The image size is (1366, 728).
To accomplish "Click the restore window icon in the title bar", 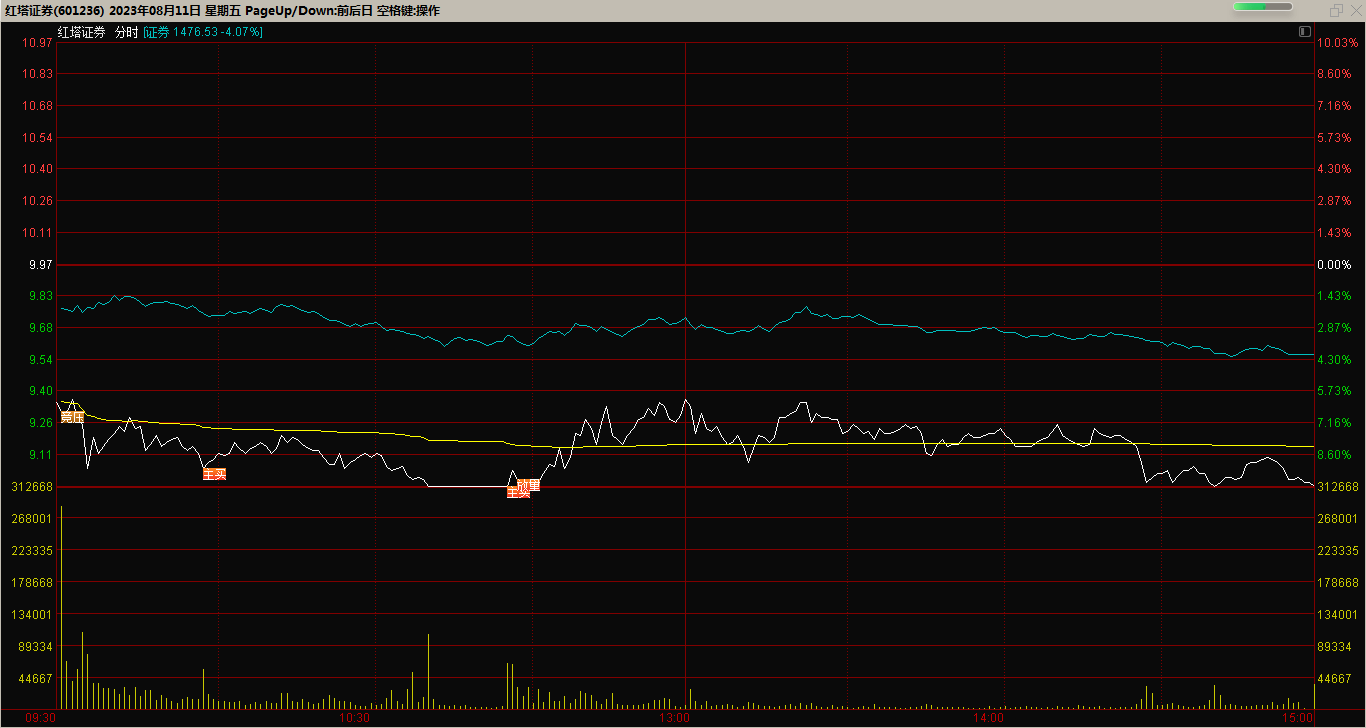I will tap(1336, 10).
